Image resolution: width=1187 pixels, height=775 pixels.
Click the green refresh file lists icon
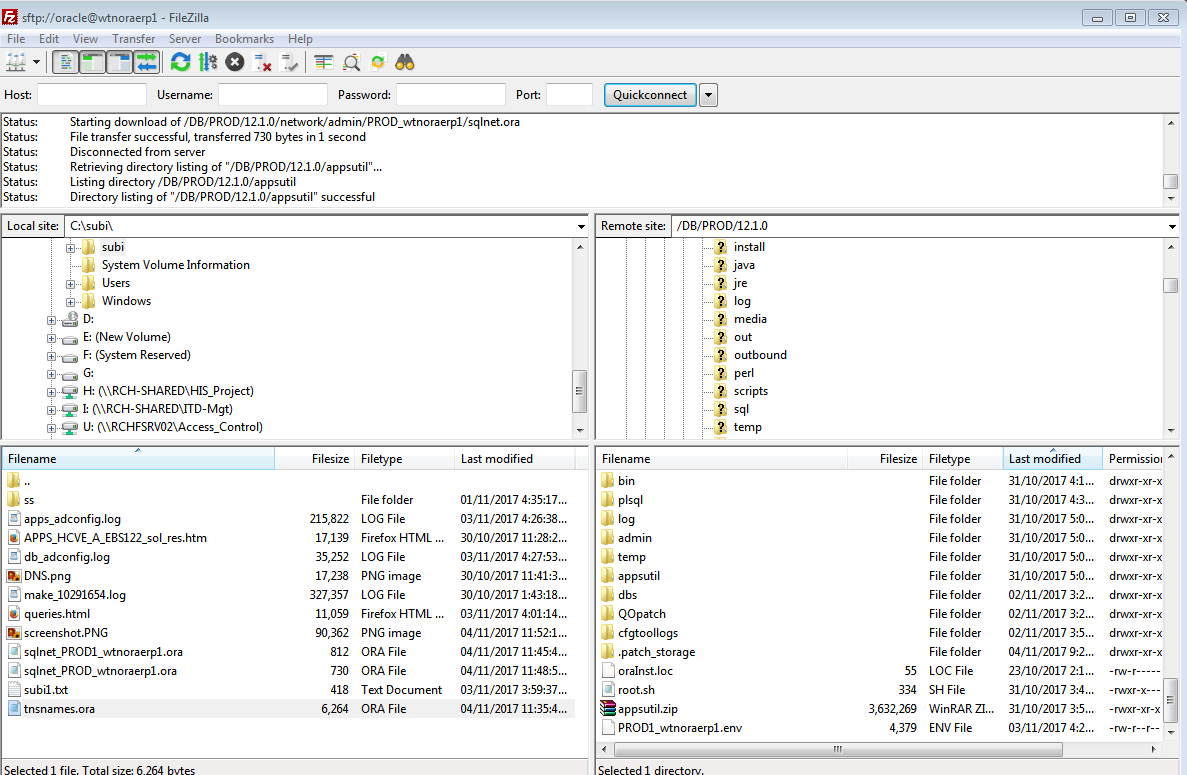(180, 62)
